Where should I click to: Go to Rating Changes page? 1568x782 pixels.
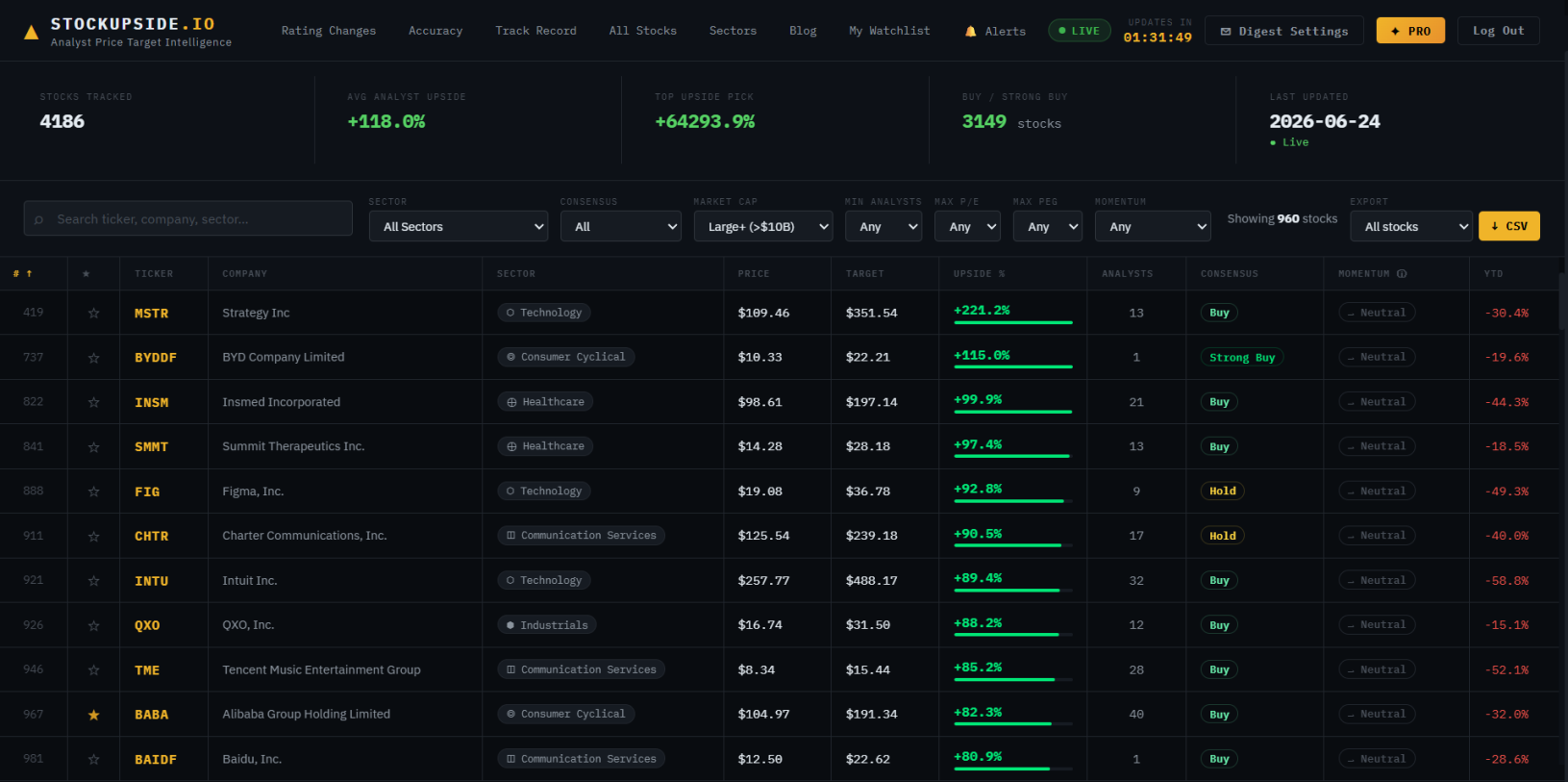(x=329, y=31)
